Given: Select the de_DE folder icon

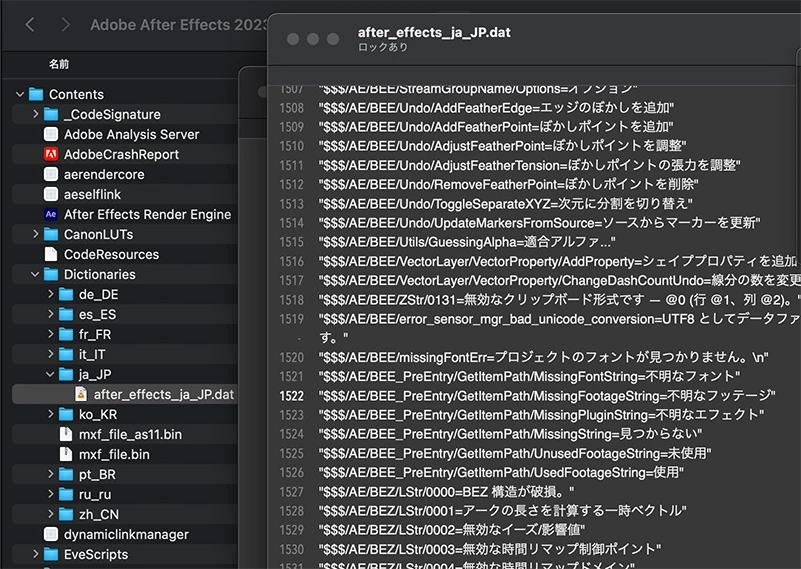Looking at the screenshot, I should (x=66, y=294).
